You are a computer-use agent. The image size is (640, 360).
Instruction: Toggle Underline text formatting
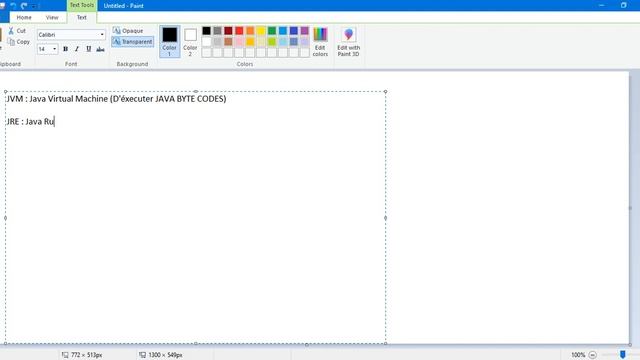[x=89, y=49]
